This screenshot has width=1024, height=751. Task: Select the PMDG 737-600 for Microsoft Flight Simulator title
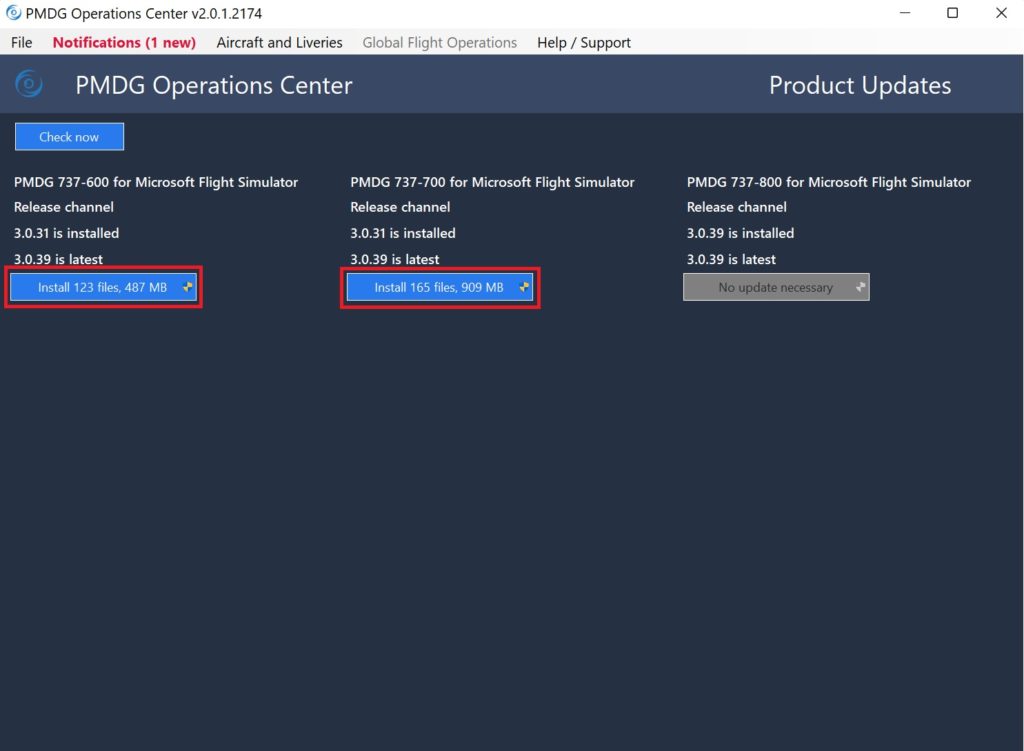156,182
